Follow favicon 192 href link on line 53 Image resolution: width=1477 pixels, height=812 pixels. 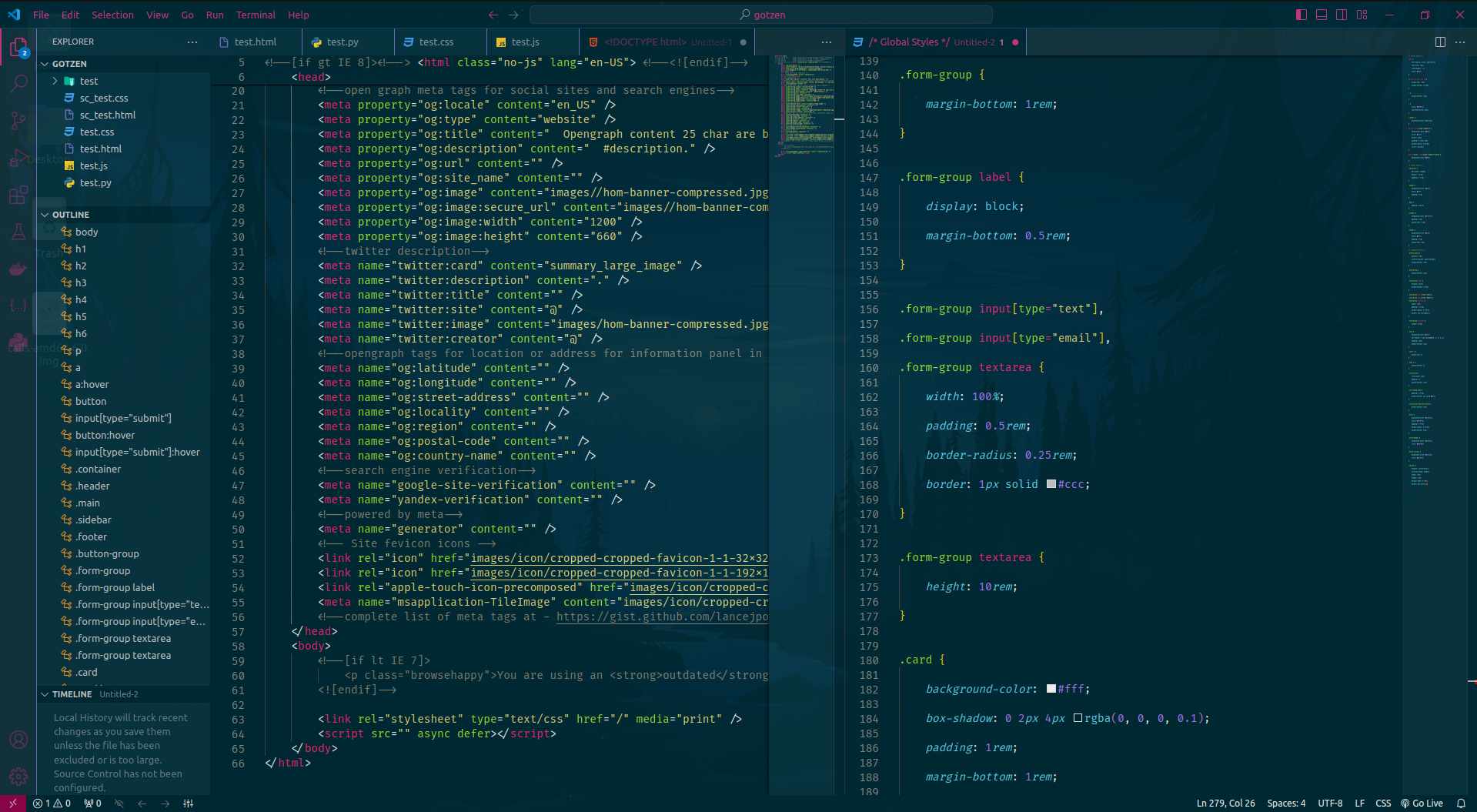point(620,573)
